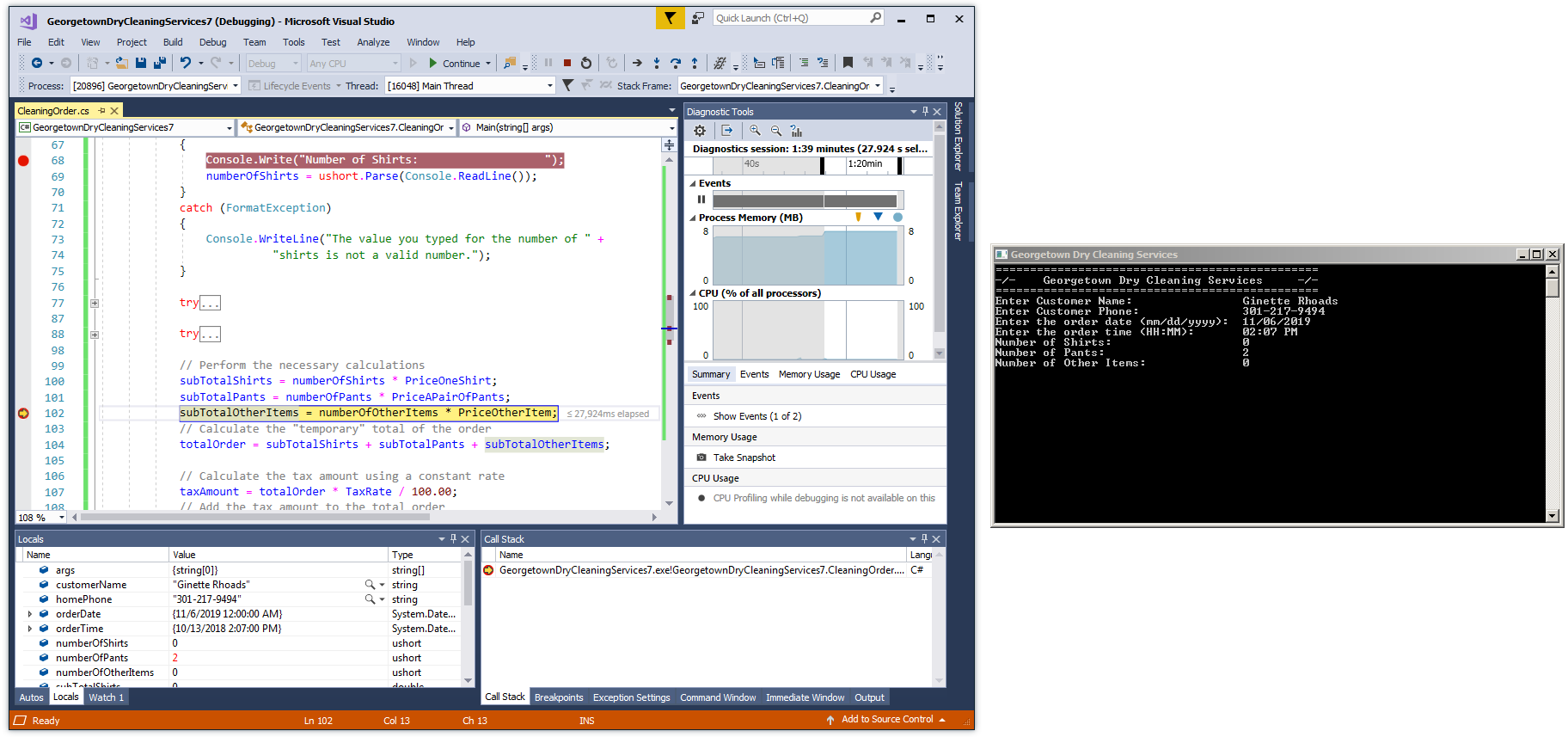This screenshot has width=1568, height=737.
Task: Switch to the Watch 1 tab
Action: pos(107,697)
